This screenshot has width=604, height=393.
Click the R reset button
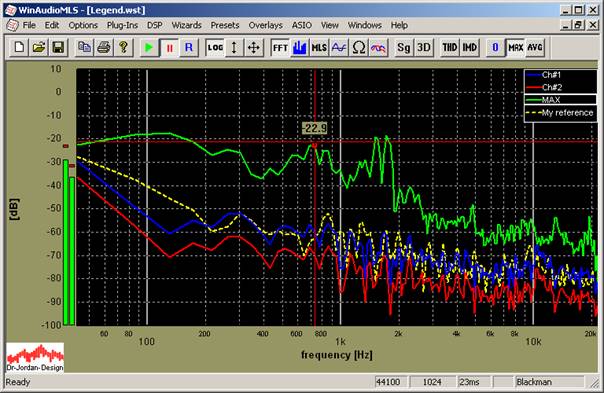[x=189, y=47]
